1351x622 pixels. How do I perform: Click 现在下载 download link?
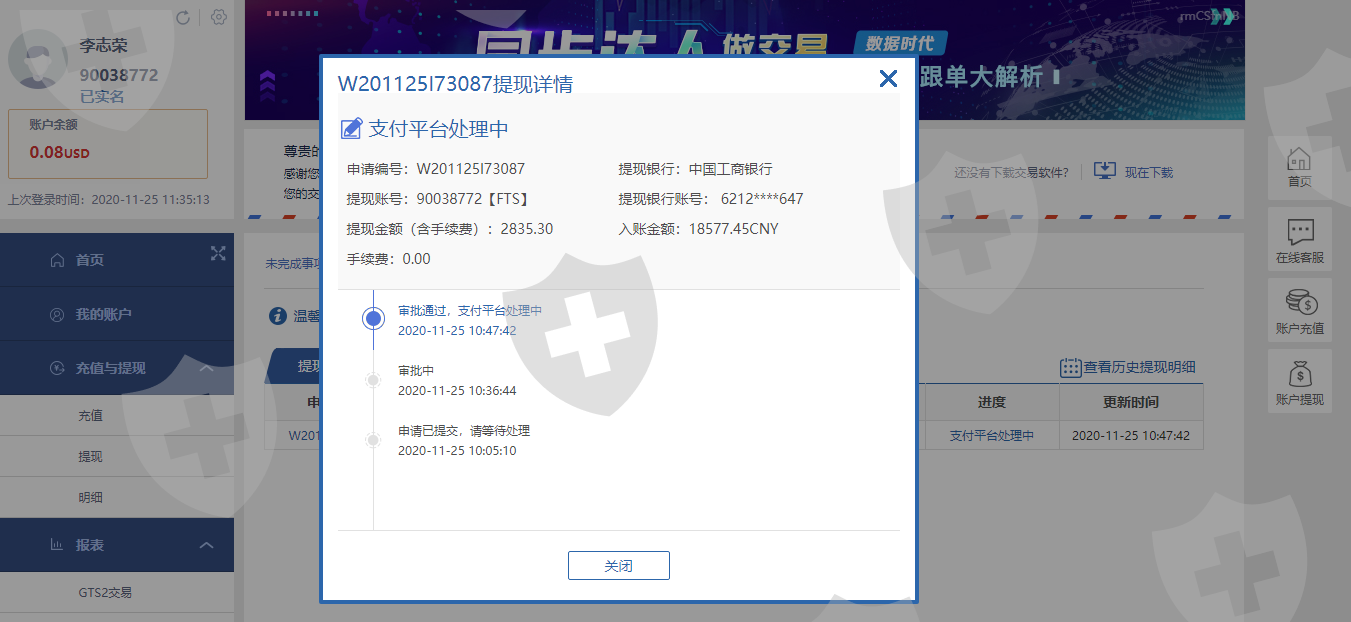(x=1149, y=172)
